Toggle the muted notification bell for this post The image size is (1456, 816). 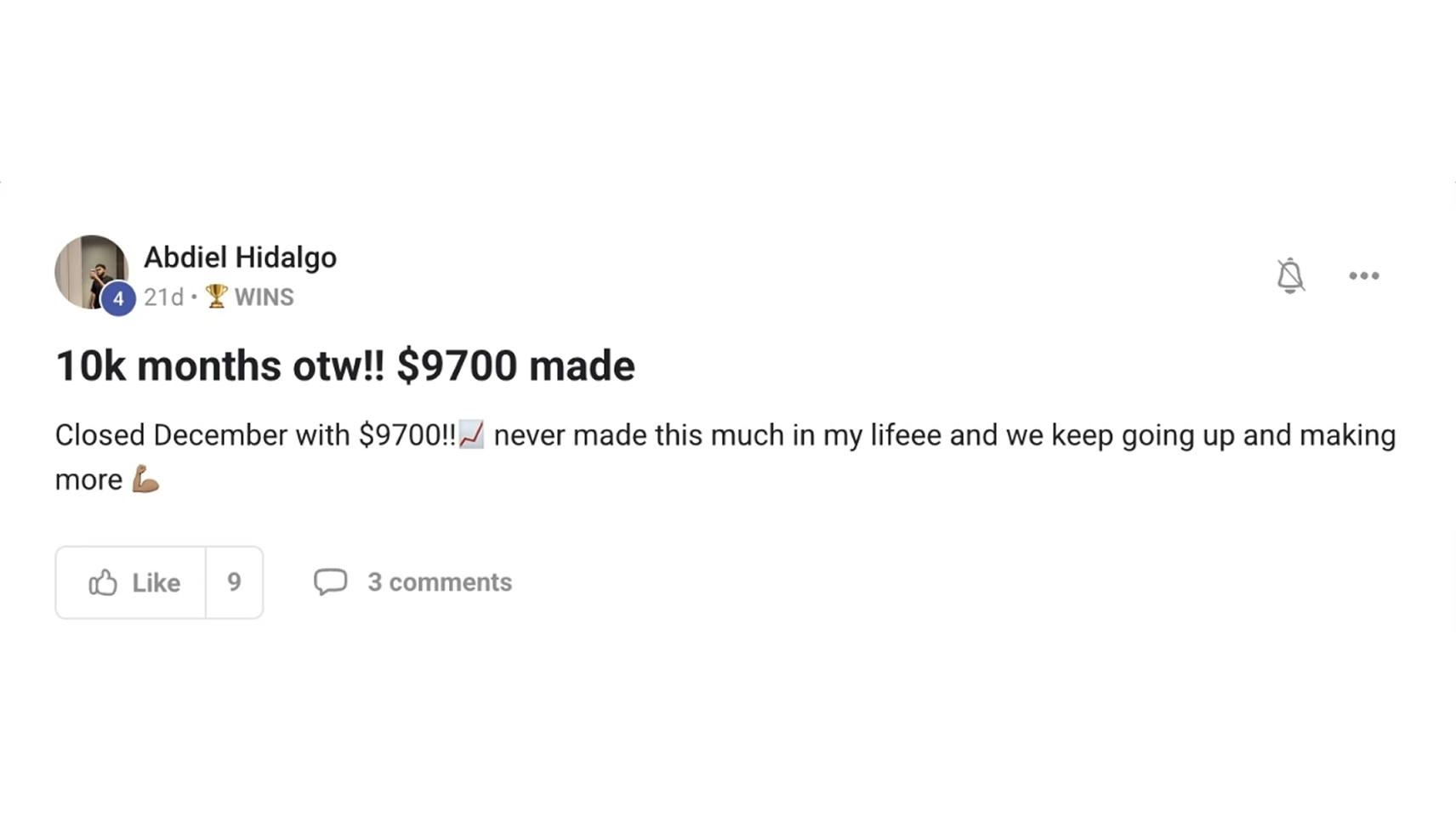coord(1290,275)
